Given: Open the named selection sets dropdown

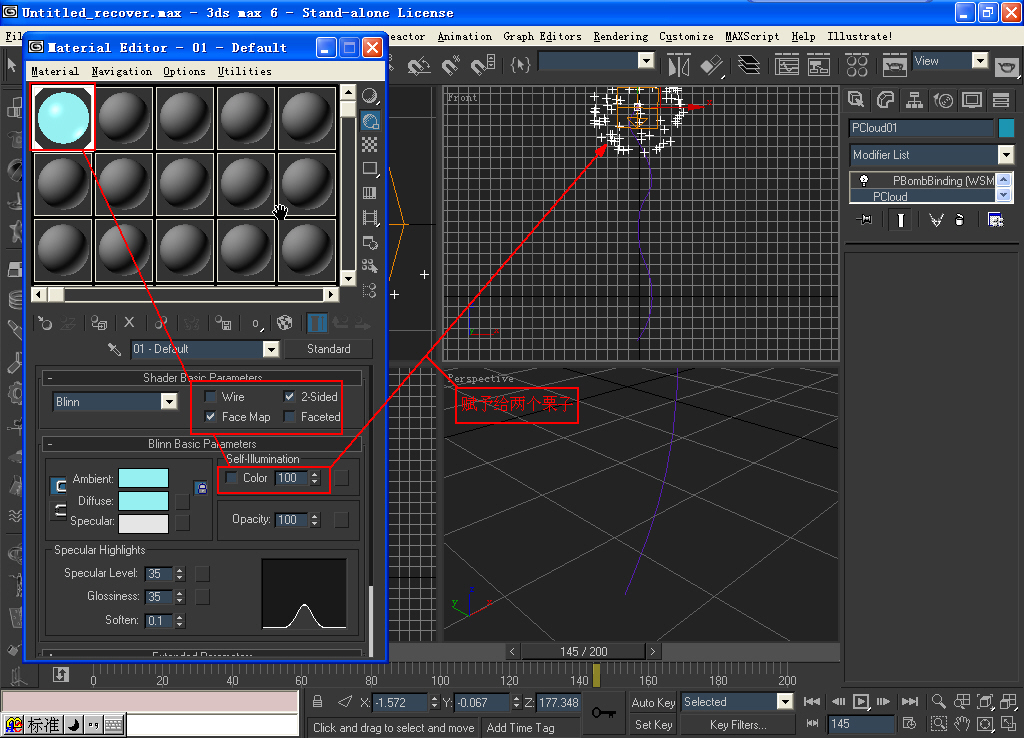Looking at the screenshot, I should 646,61.
